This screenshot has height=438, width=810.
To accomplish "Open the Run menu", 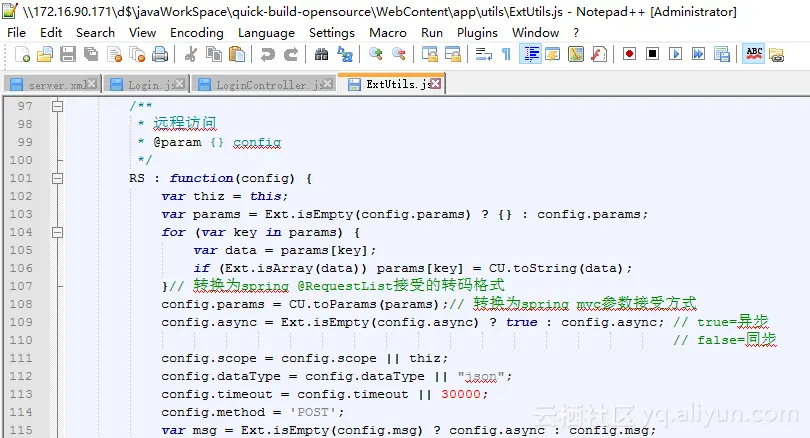I will coord(432,33).
